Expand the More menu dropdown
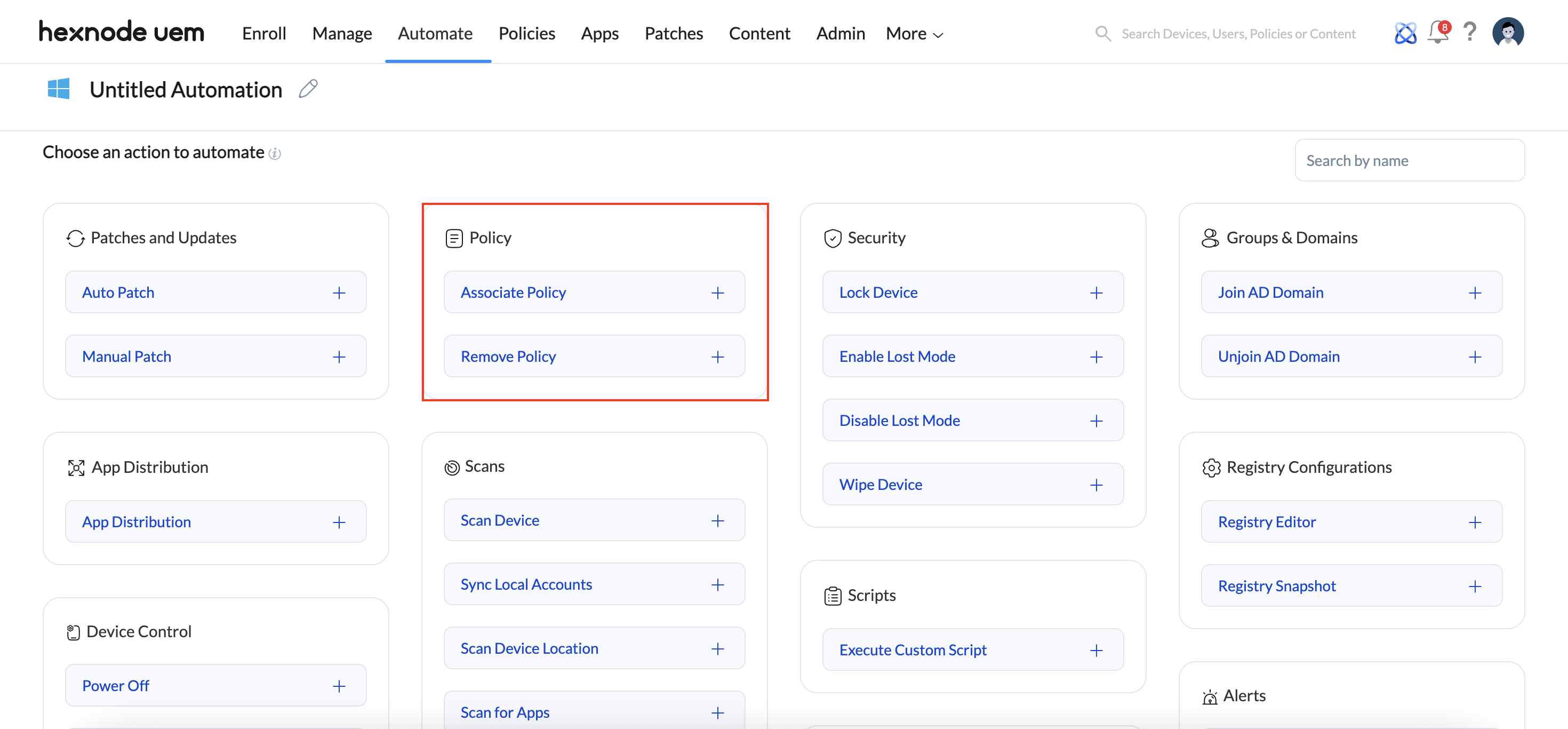The image size is (1568, 729). 914,34
